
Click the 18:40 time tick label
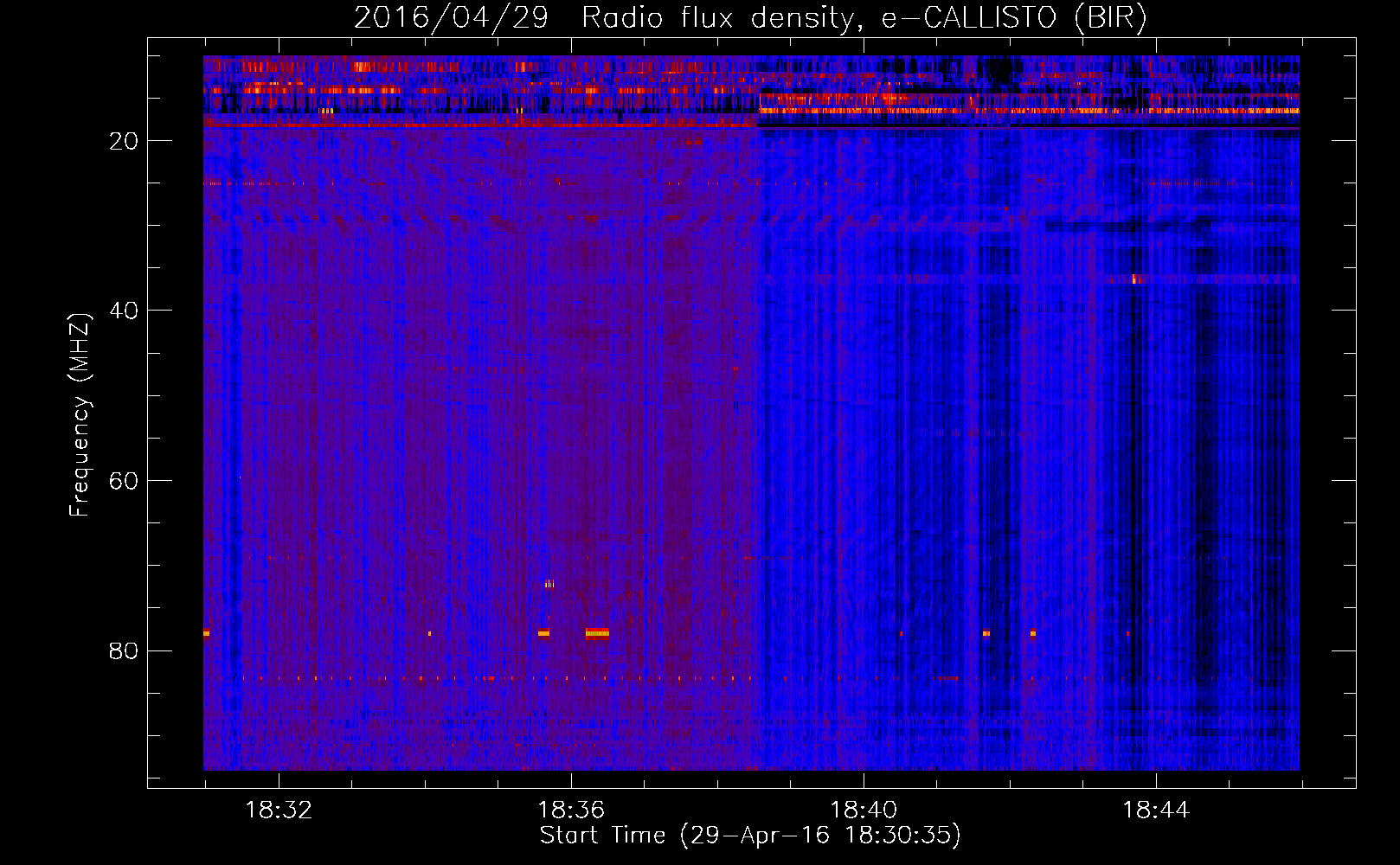coord(864,811)
